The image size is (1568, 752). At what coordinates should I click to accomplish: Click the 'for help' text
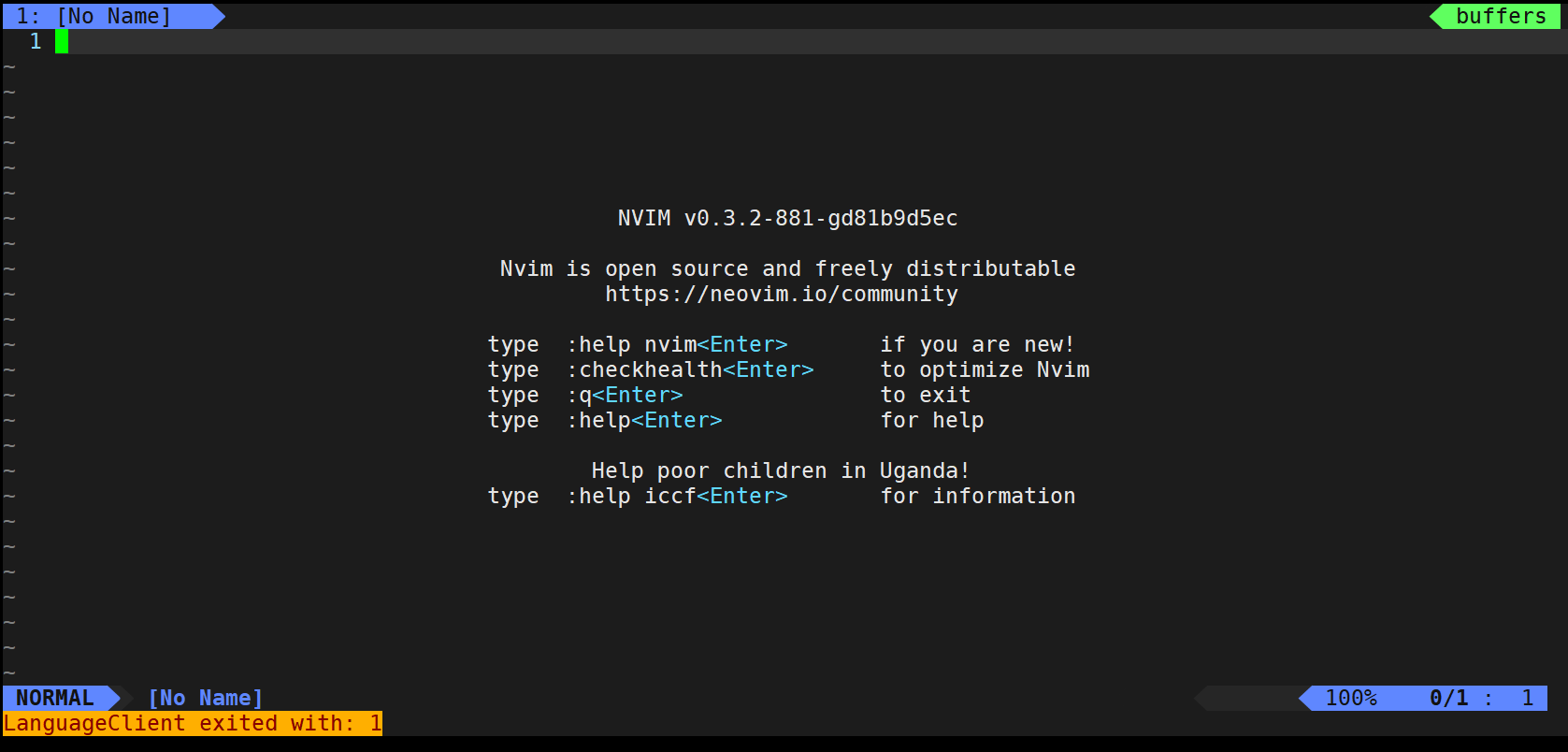tap(932, 420)
